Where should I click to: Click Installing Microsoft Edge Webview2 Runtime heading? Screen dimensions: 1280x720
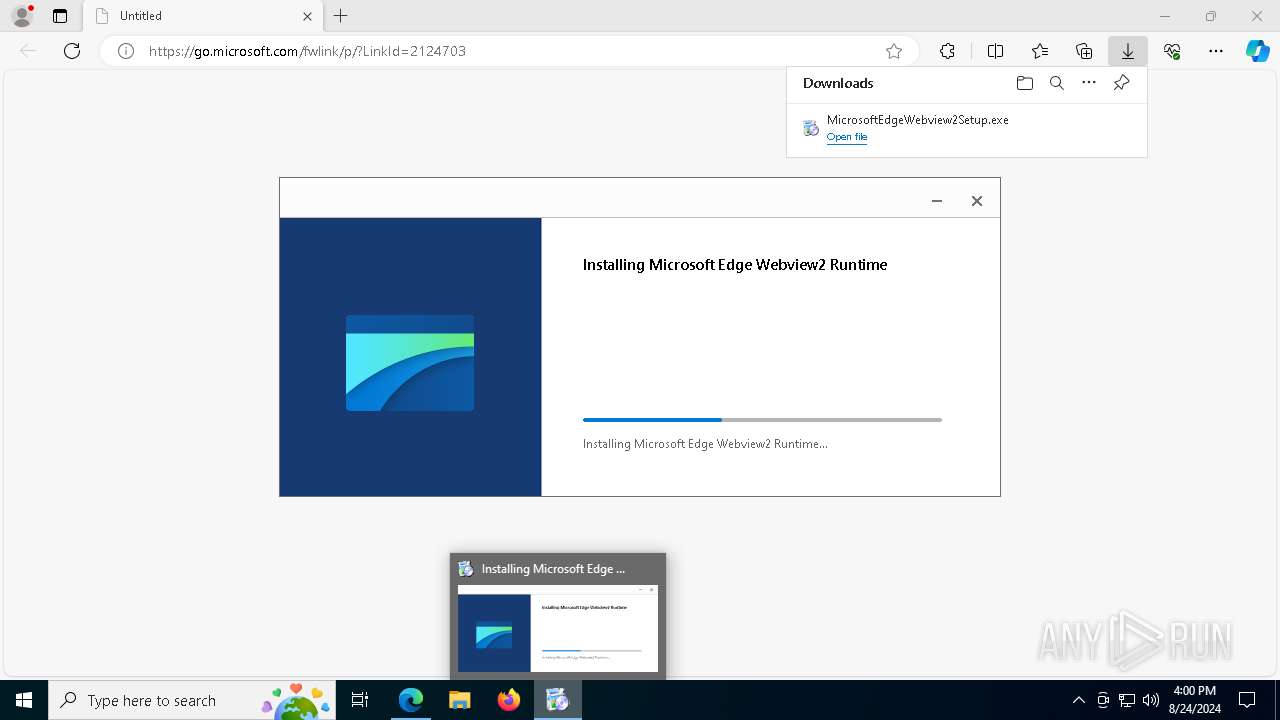[x=735, y=265]
